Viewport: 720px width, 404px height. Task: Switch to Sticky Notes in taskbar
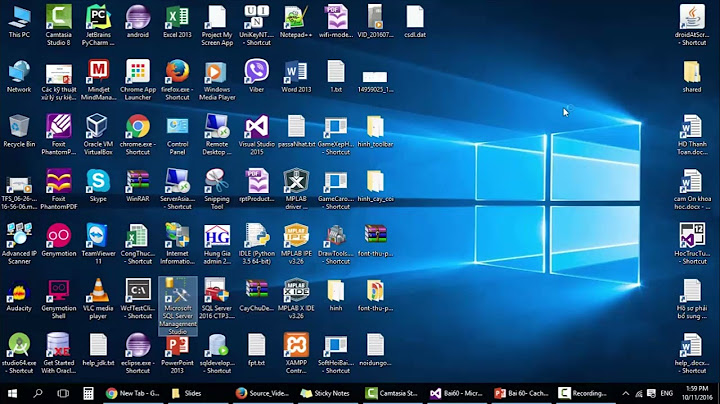[x=328, y=393]
